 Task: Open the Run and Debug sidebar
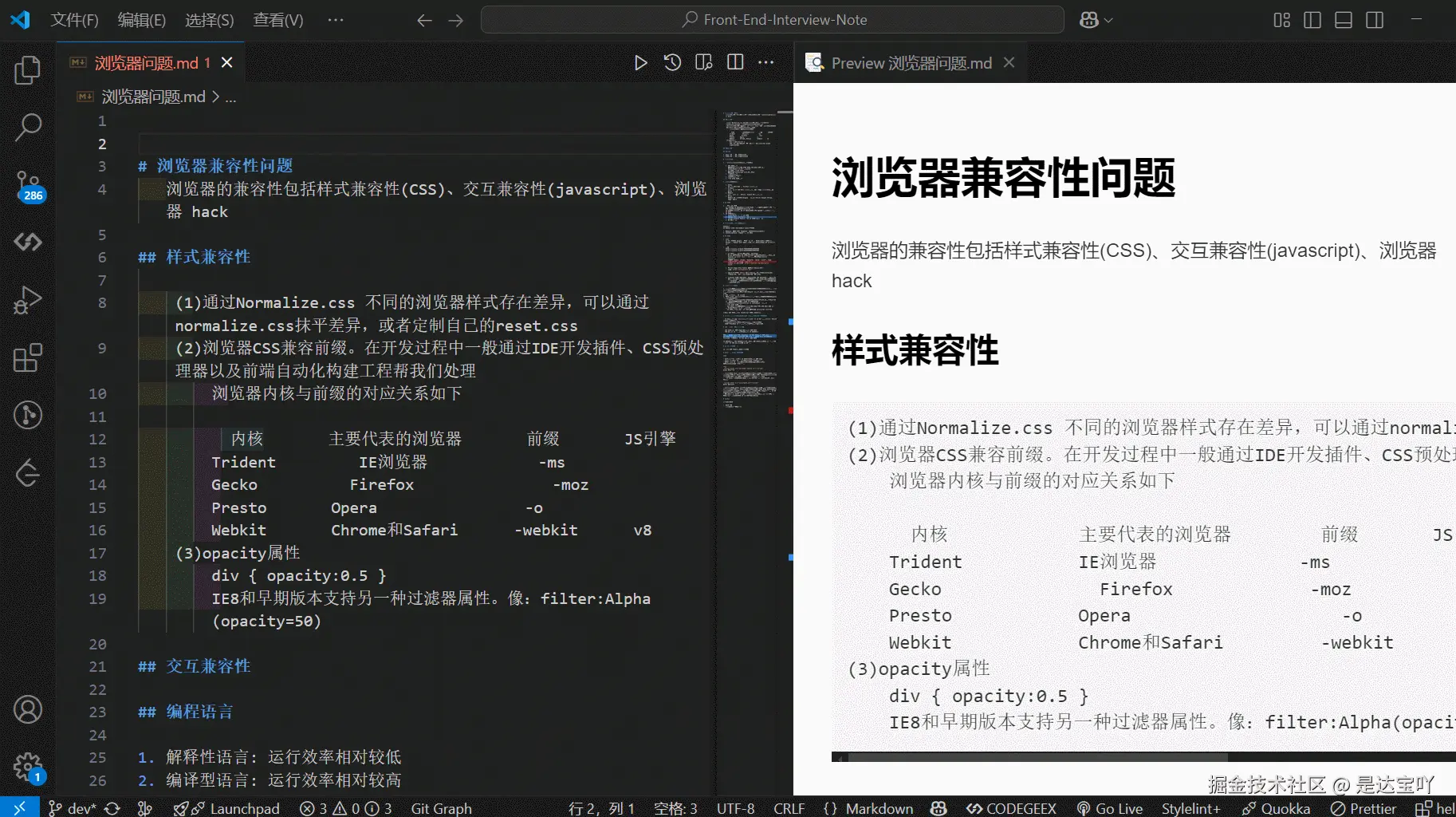click(28, 299)
